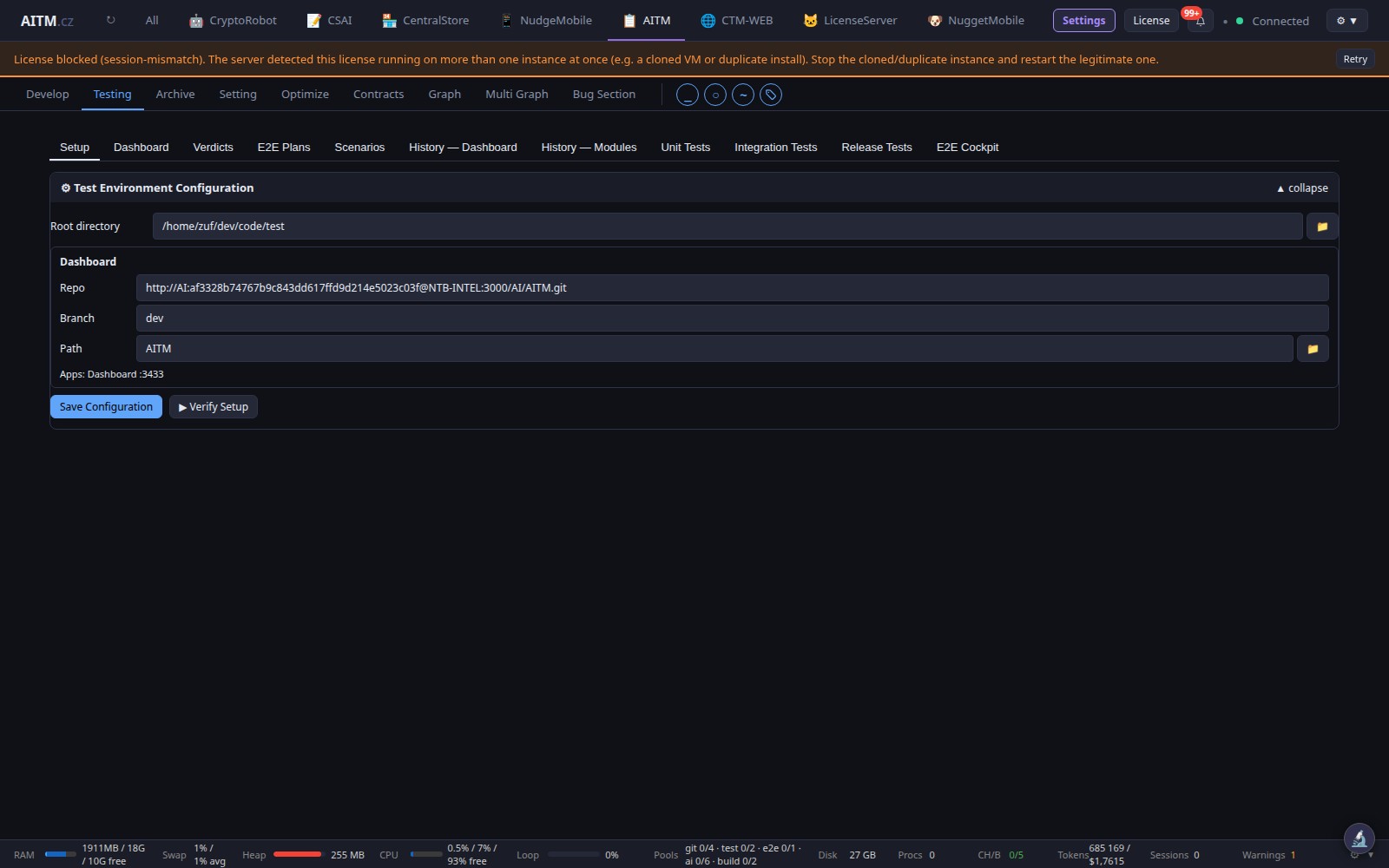Open History — Modules sub-tab

pyautogui.click(x=589, y=147)
